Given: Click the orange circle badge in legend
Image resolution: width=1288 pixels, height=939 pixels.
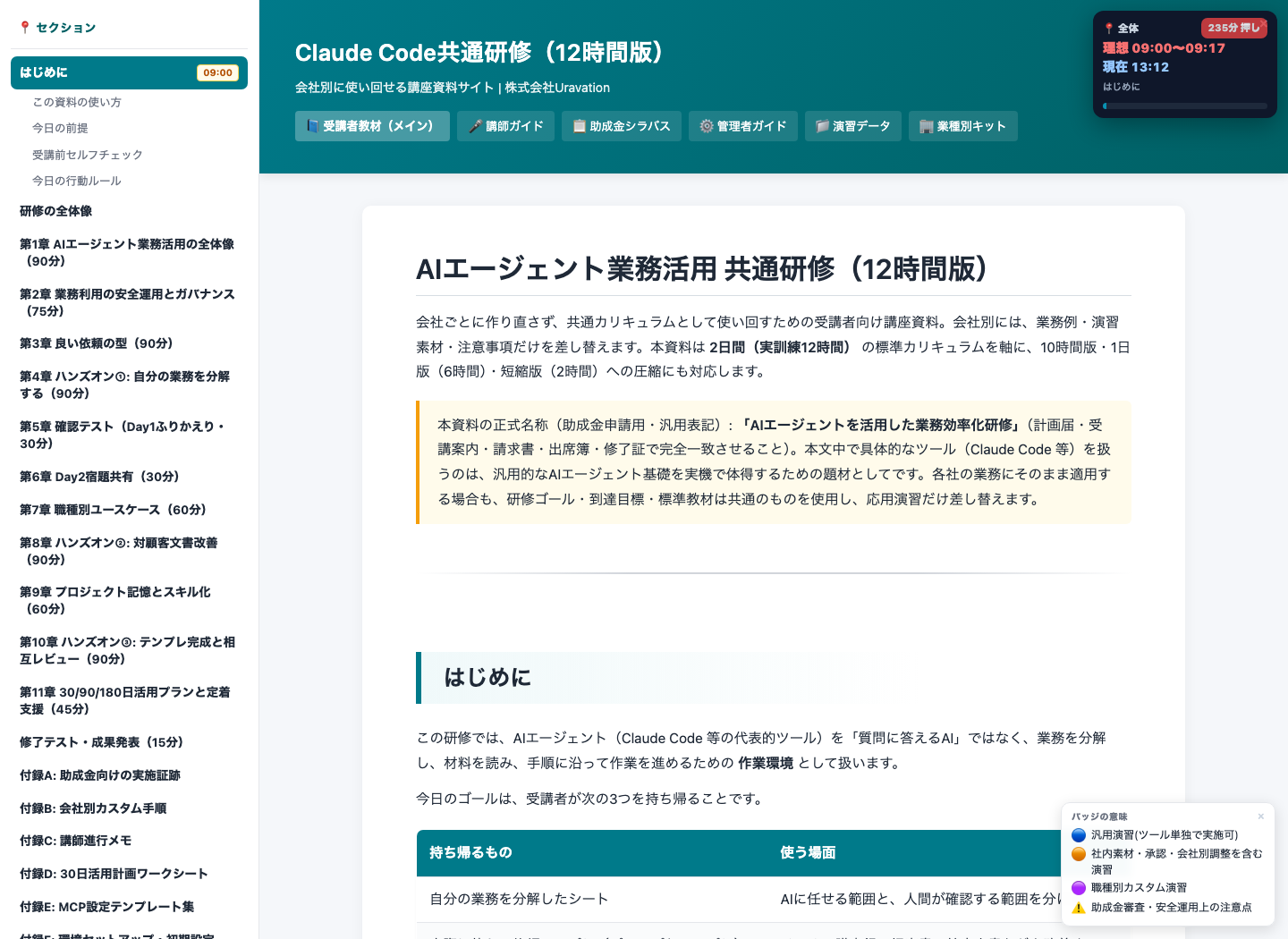Looking at the screenshot, I should pos(1079,854).
